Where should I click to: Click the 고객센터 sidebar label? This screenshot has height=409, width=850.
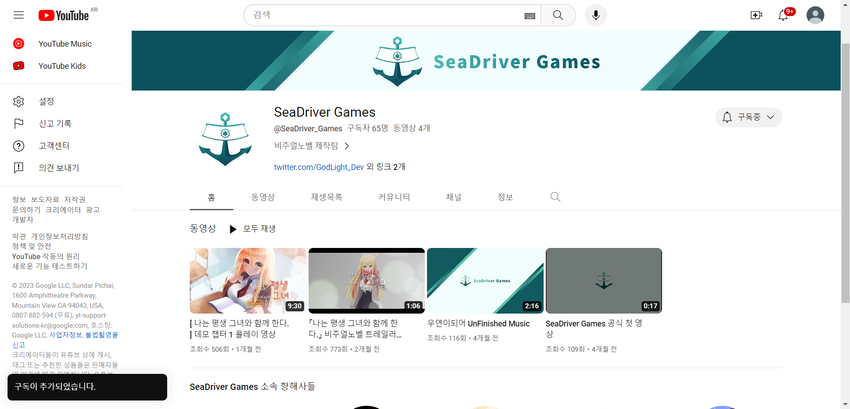pyautogui.click(x=54, y=146)
